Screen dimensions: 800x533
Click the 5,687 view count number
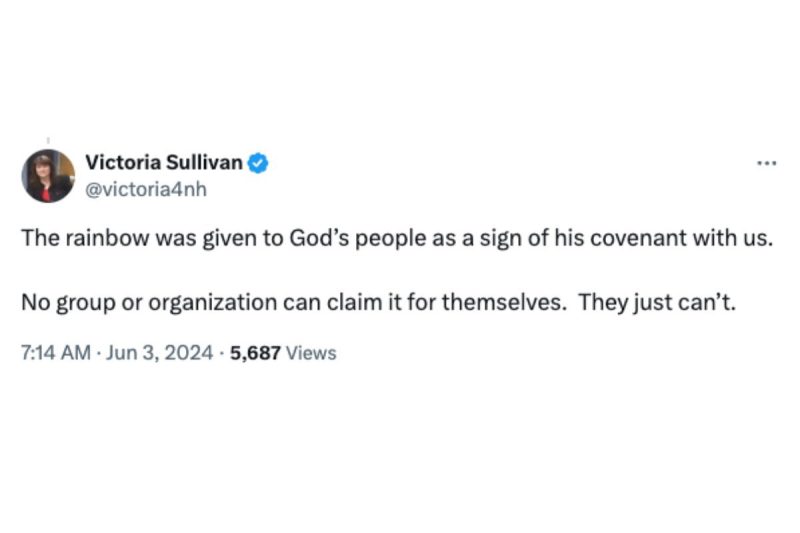click(255, 353)
